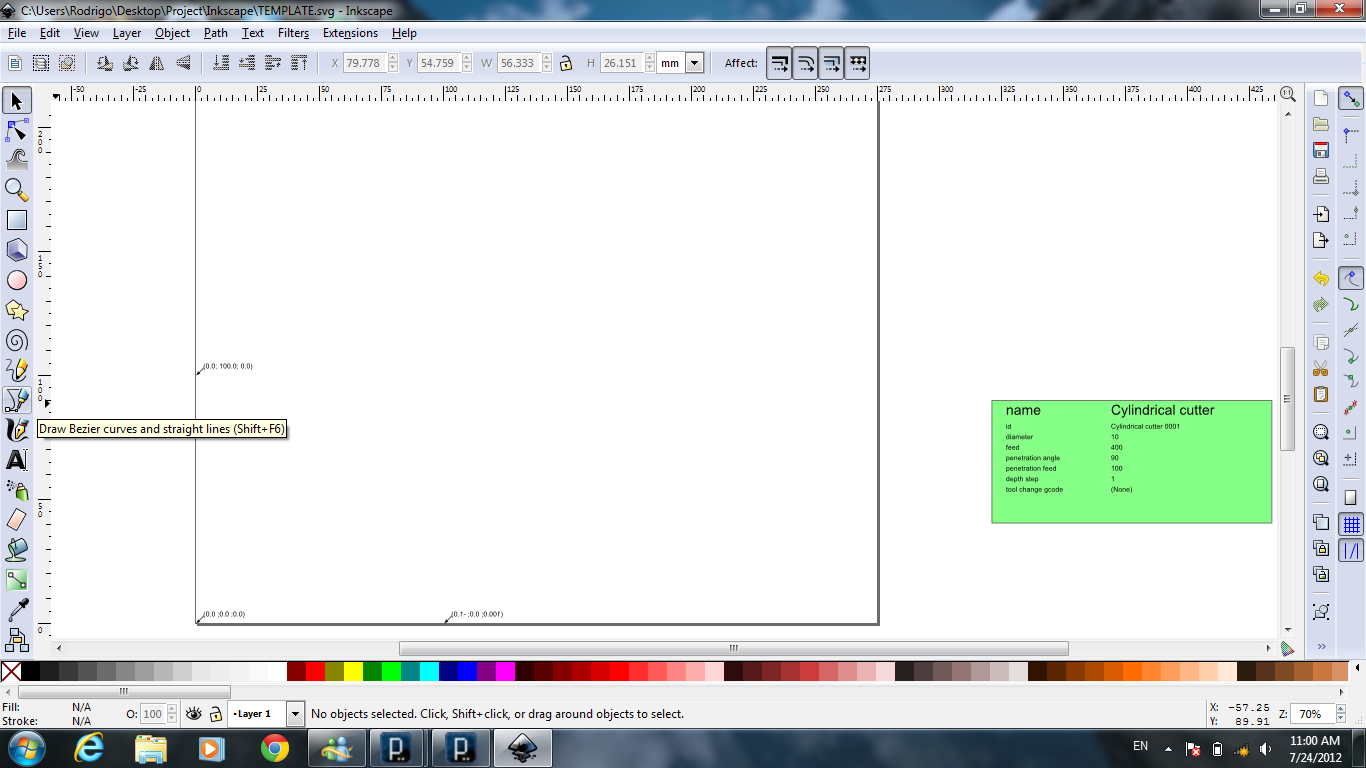This screenshot has width=1366, height=768.
Task: Choose the Zoom magnifier tool
Action: 17,189
